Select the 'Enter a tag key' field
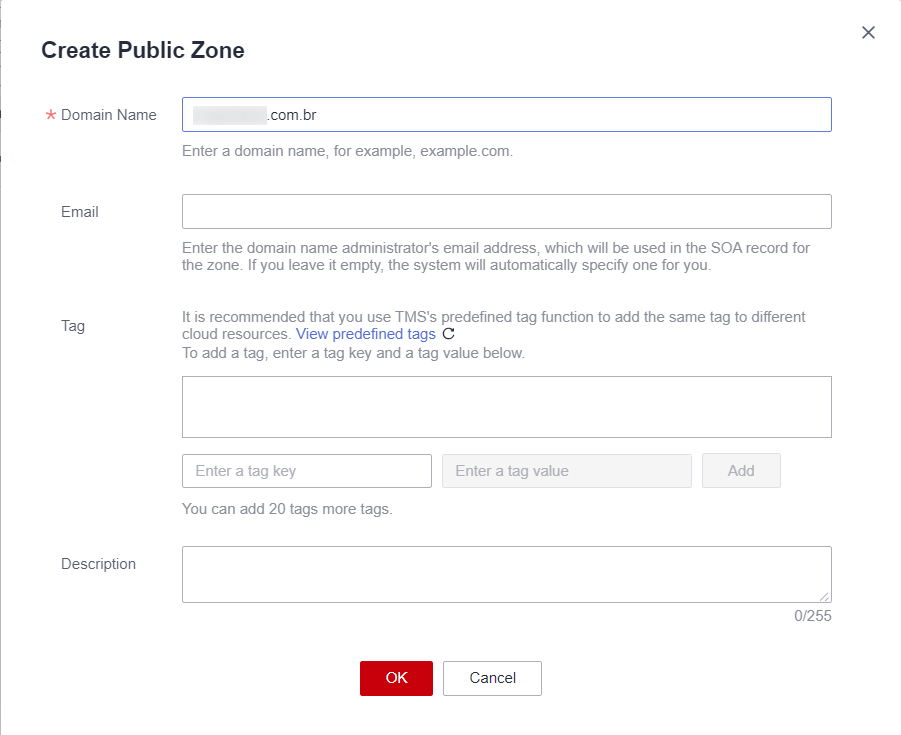901x735 pixels. click(306, 471)
